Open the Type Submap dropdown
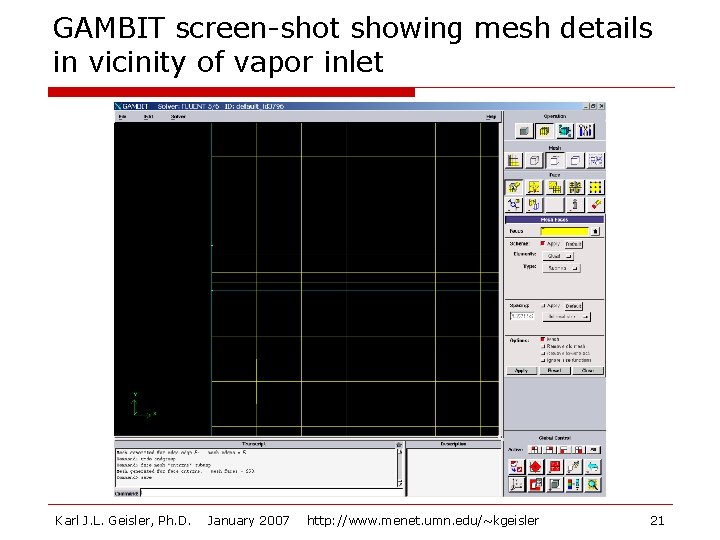720x540 pixels. (x=561, y=268)
